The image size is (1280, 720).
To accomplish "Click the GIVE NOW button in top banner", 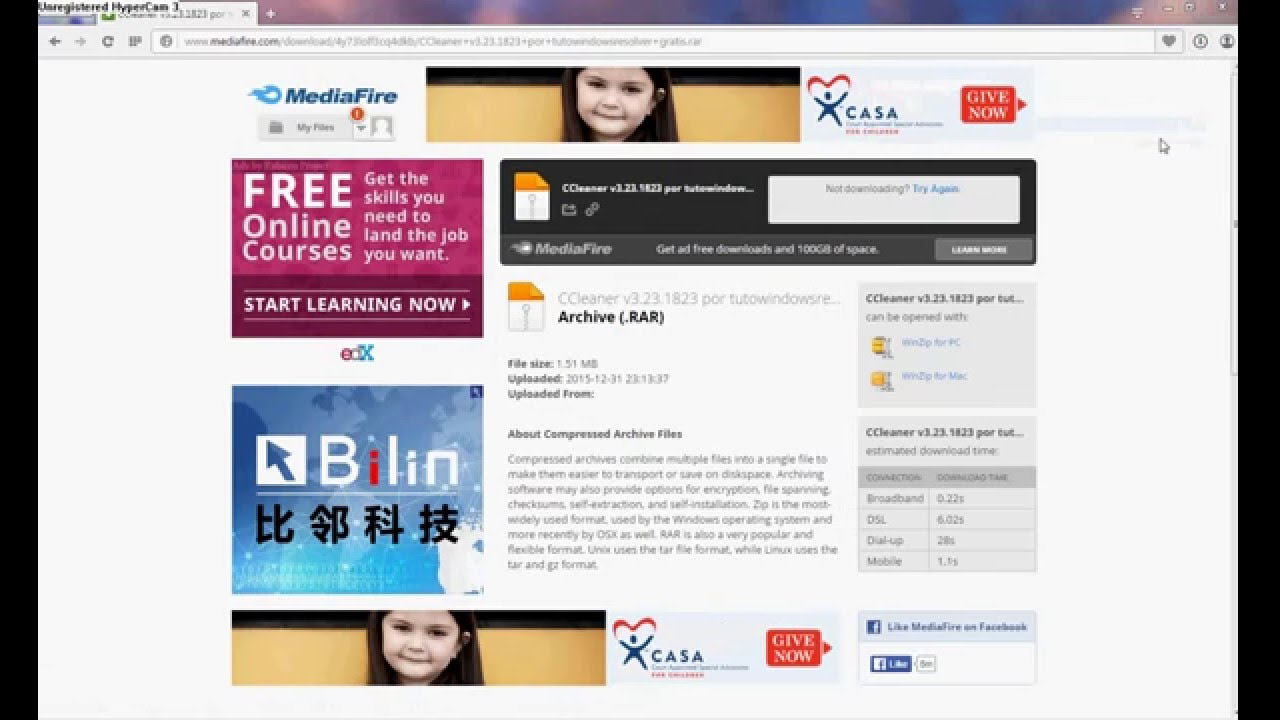I will [987, 104].
